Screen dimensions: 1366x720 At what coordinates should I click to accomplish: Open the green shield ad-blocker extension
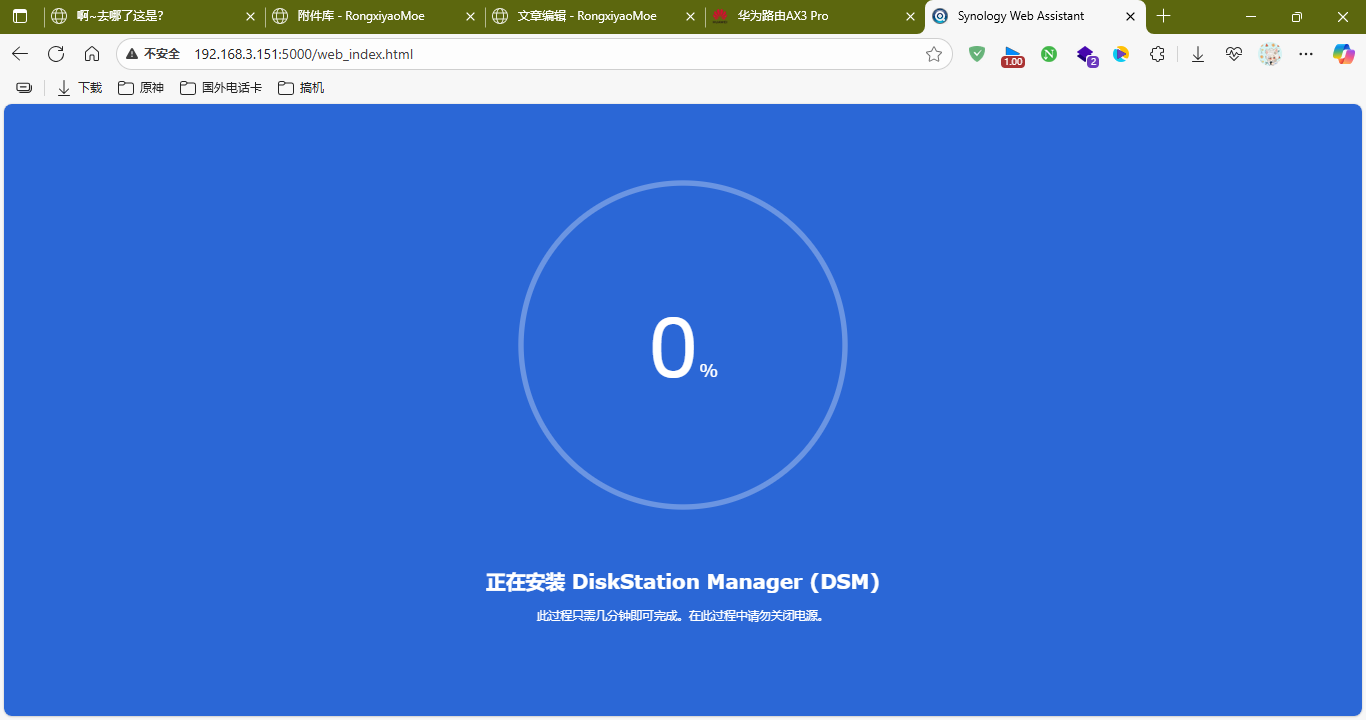(977, 54)
